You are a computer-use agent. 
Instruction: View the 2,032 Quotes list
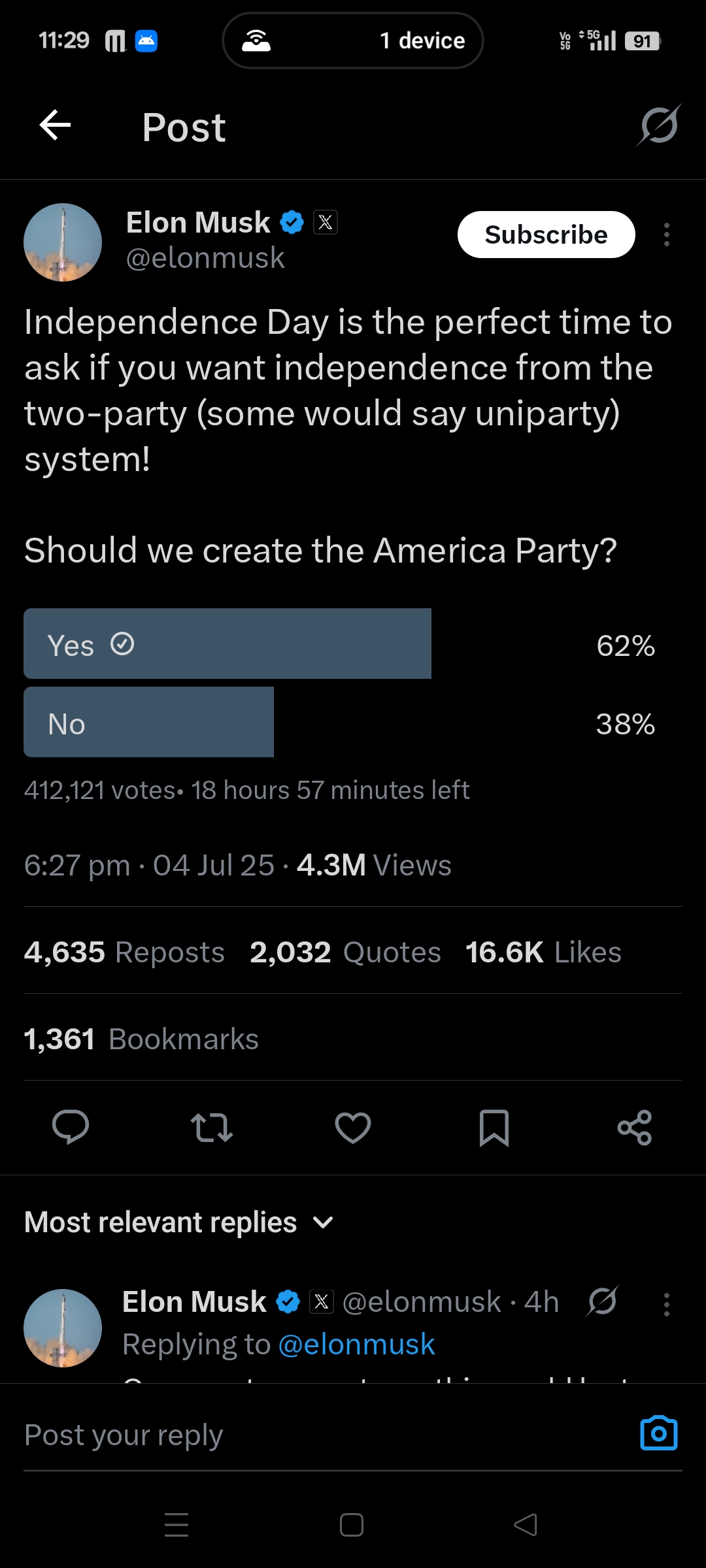click(345, 952)
